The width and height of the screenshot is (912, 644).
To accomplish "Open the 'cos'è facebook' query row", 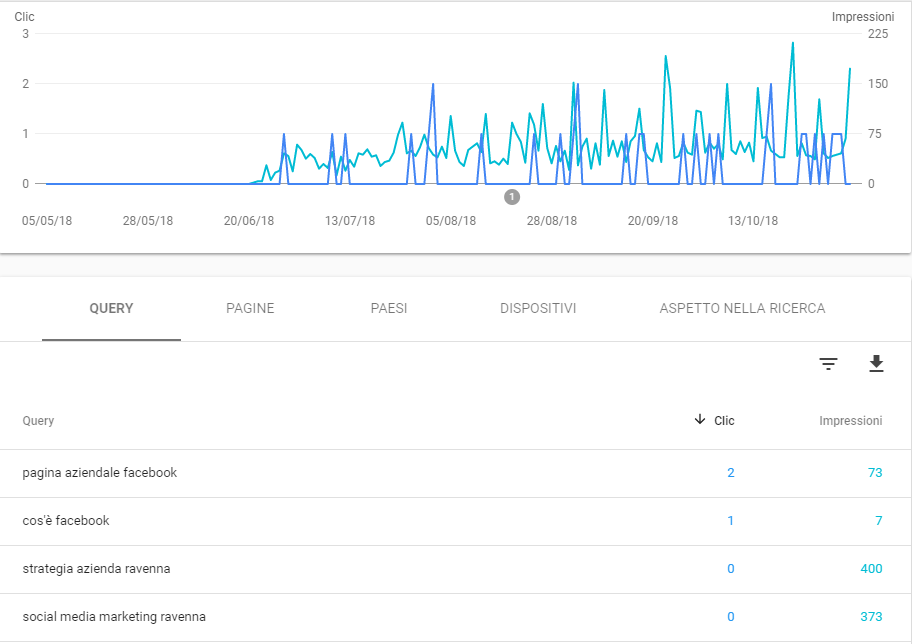I will pos(66,521).
